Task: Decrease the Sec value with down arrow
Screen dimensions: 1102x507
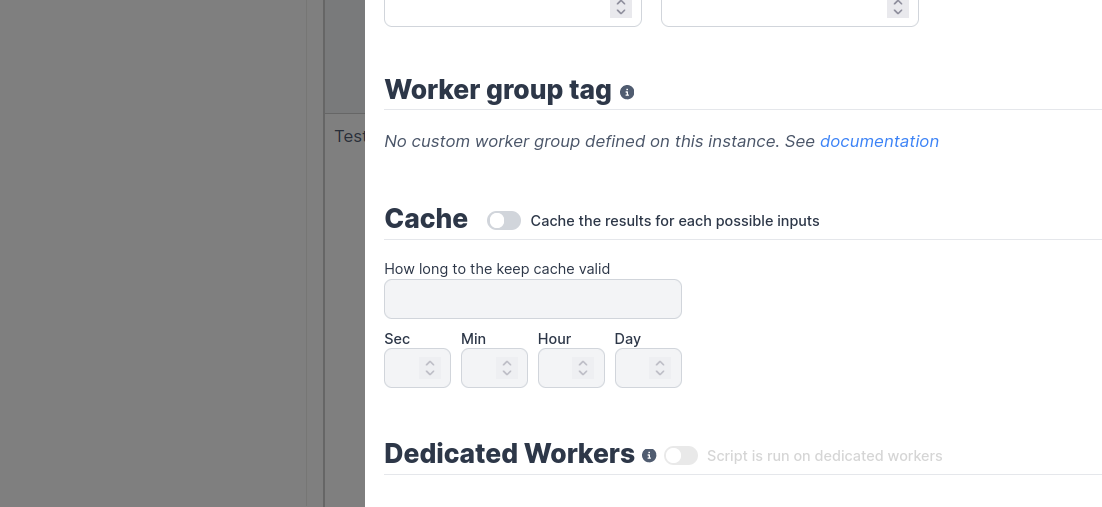Action: point(430,374)
